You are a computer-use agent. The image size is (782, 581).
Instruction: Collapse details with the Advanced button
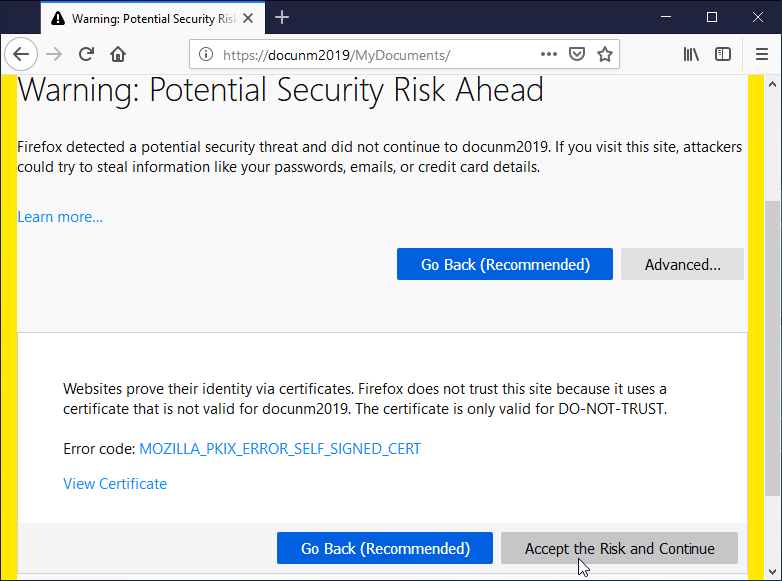point(682,265)
